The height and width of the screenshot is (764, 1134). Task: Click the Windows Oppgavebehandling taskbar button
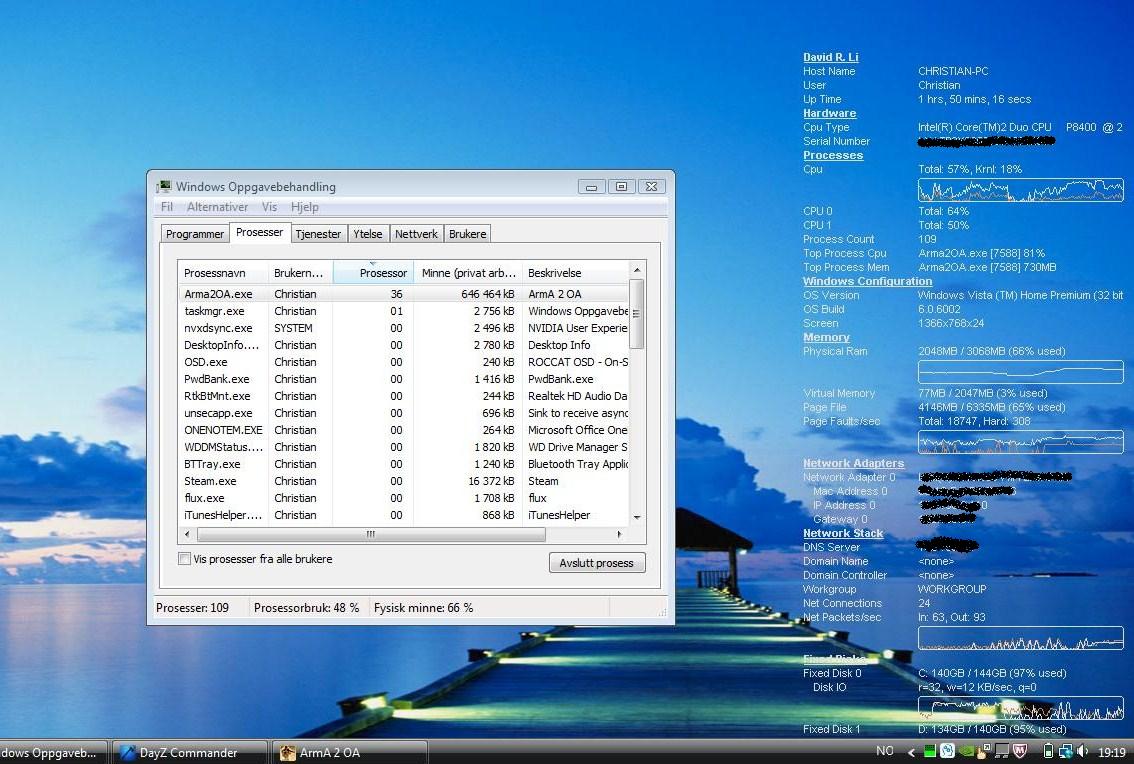(x=52, y=752)
